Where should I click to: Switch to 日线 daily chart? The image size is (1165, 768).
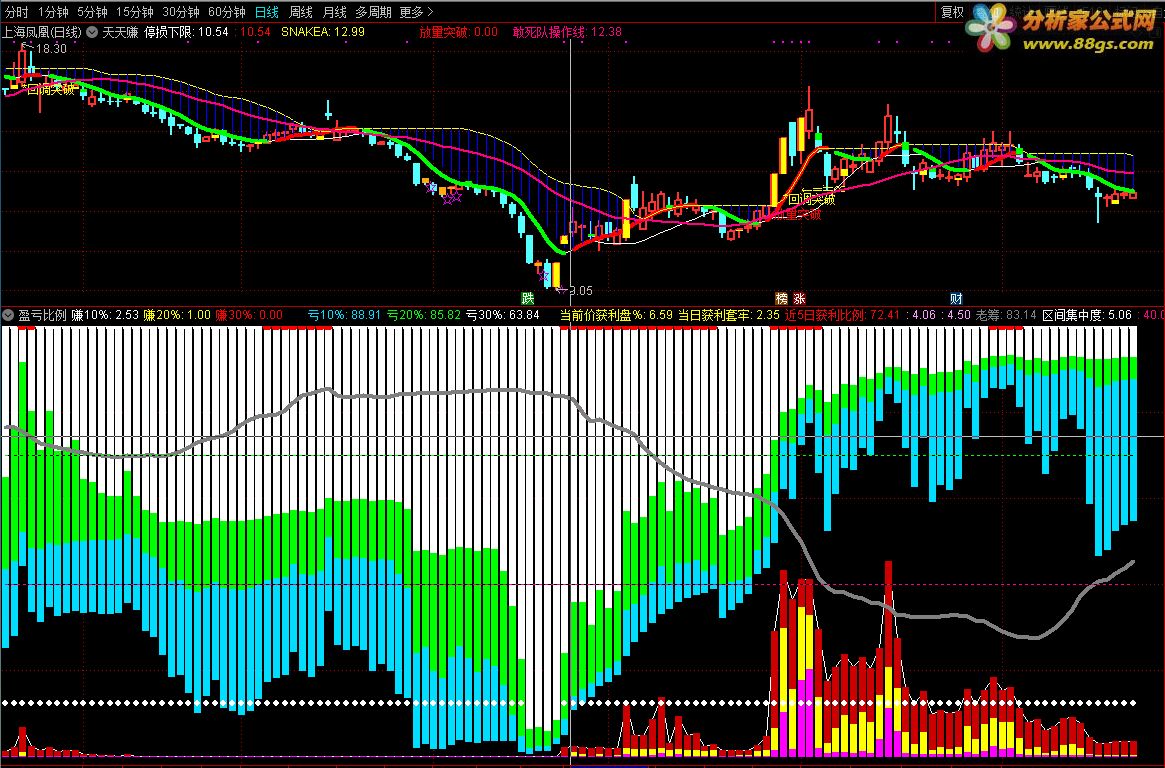(x=267, y=12)
